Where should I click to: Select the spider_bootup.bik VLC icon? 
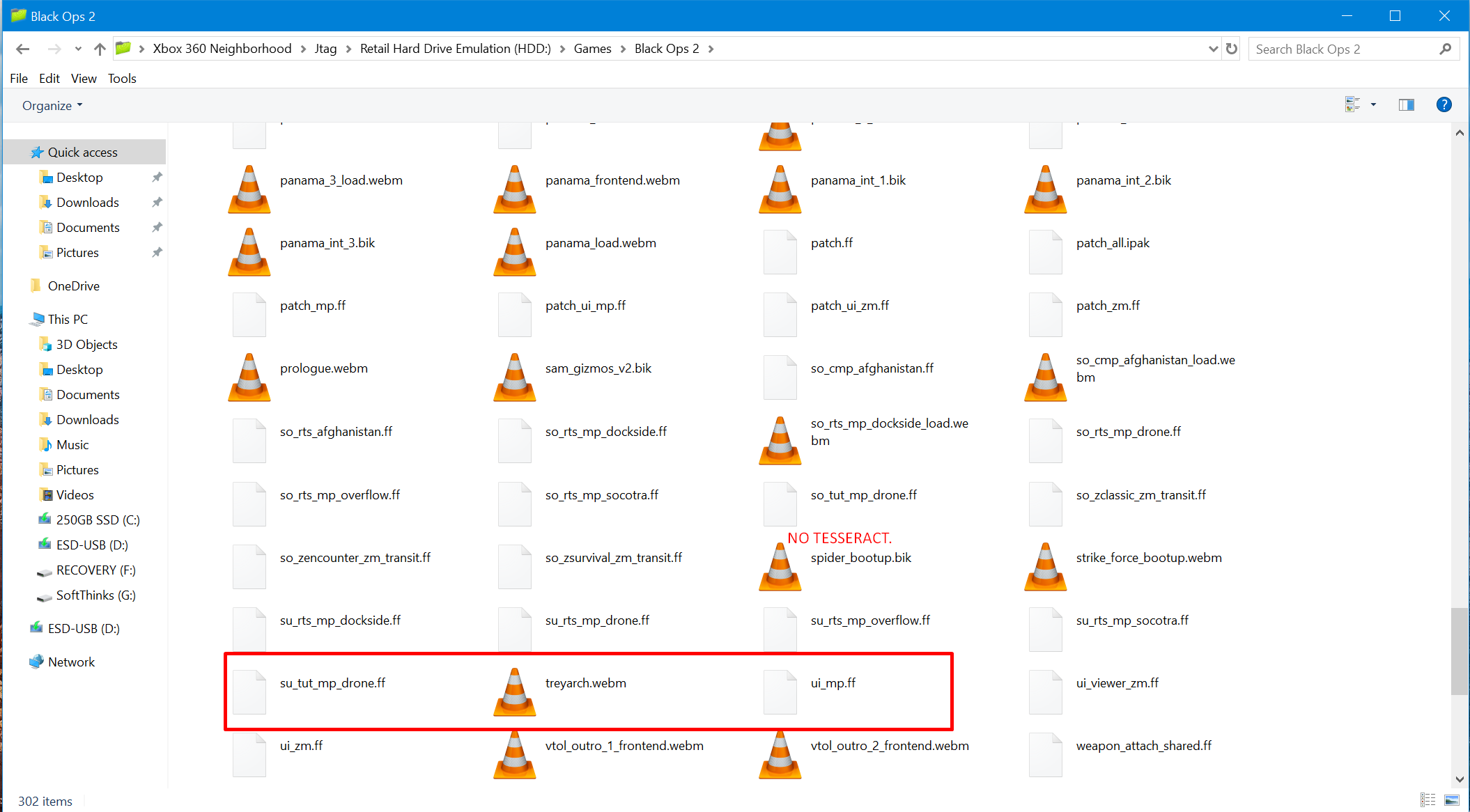pyautogui.click(x=780, y=567)
